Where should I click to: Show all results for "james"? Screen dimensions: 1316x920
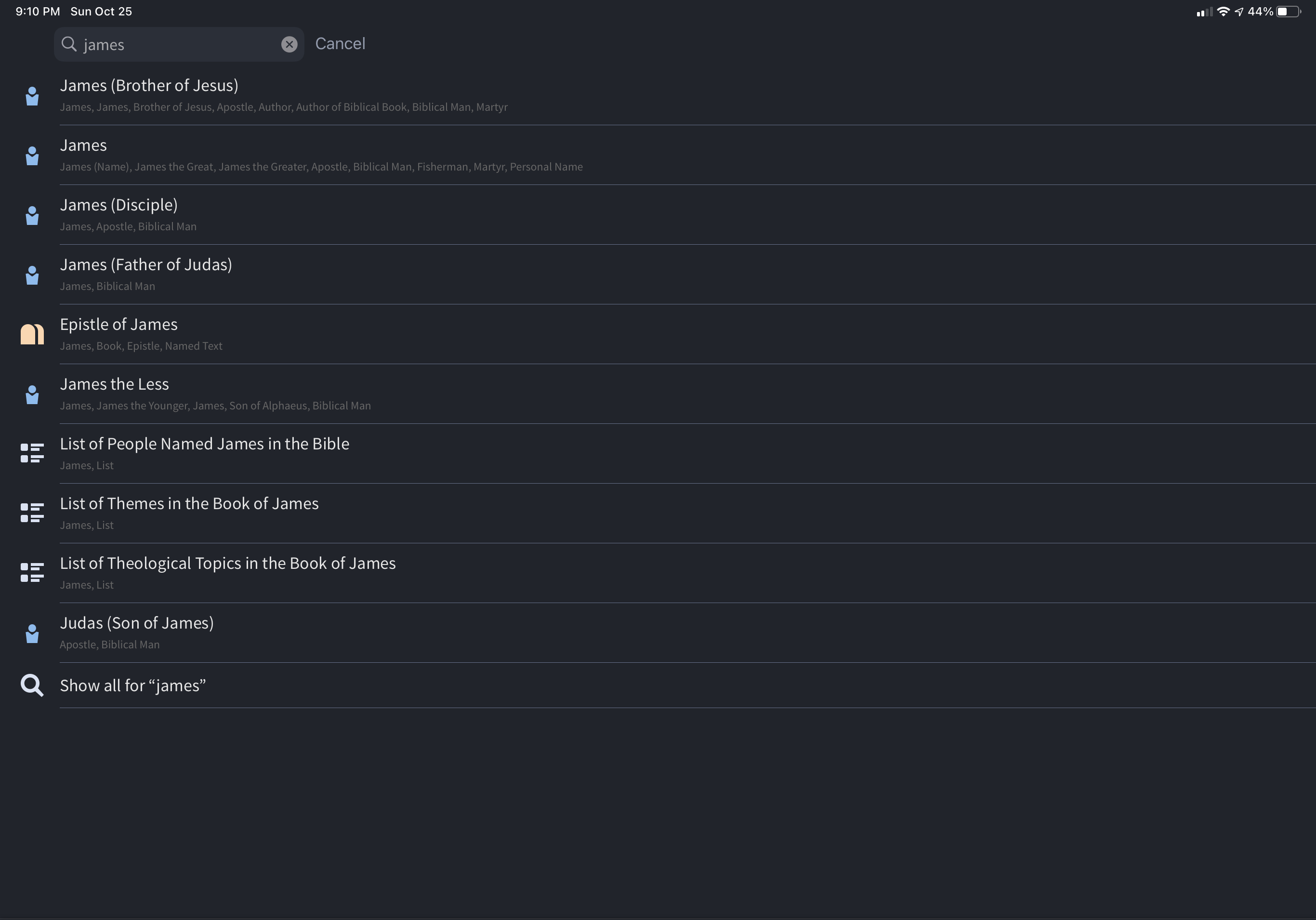132,685
